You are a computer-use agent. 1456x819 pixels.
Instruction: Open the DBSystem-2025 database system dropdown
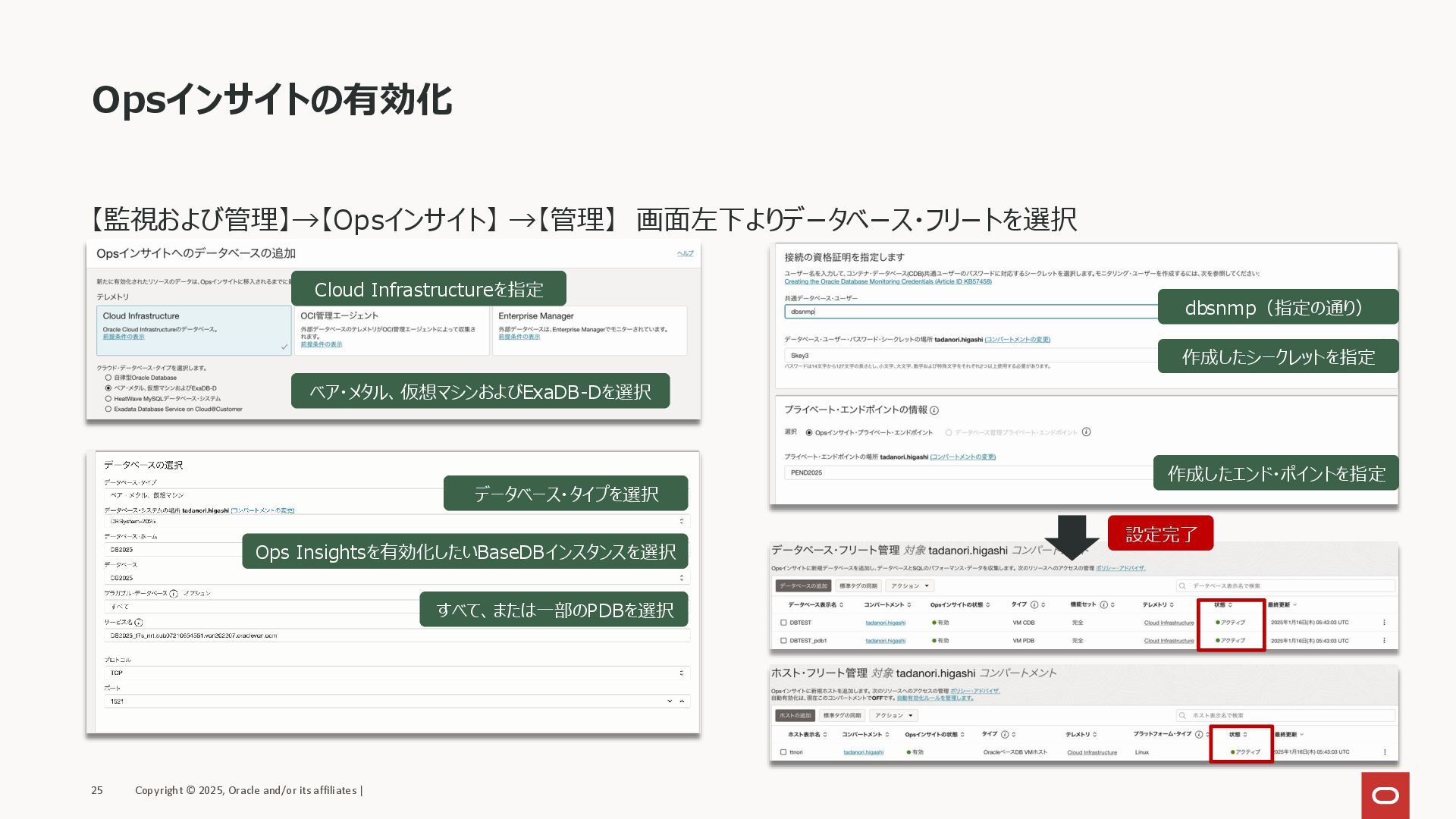coord(397,521)
